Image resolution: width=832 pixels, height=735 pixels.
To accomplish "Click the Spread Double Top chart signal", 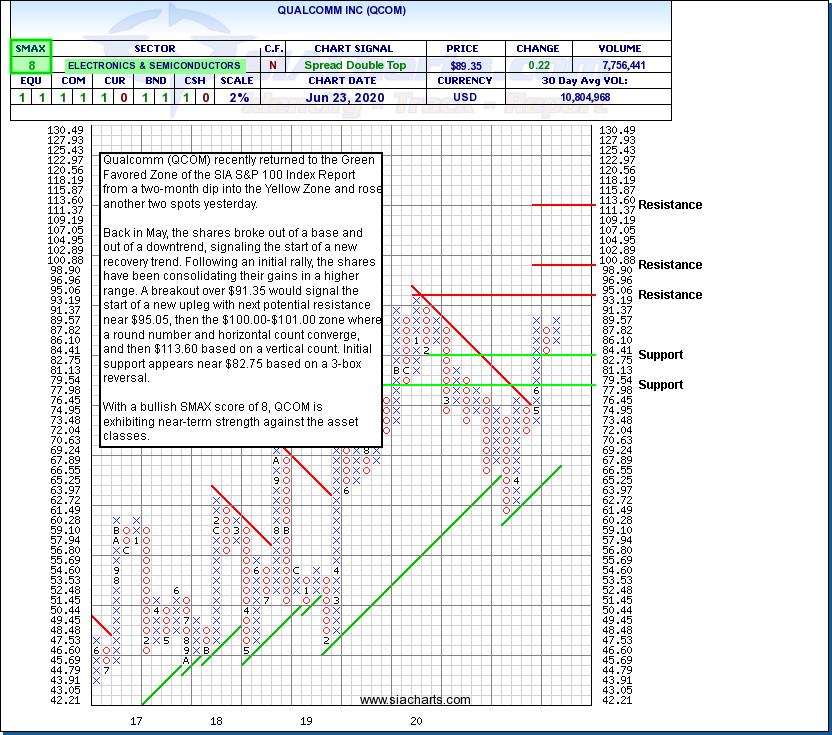I will pos(356,65).
